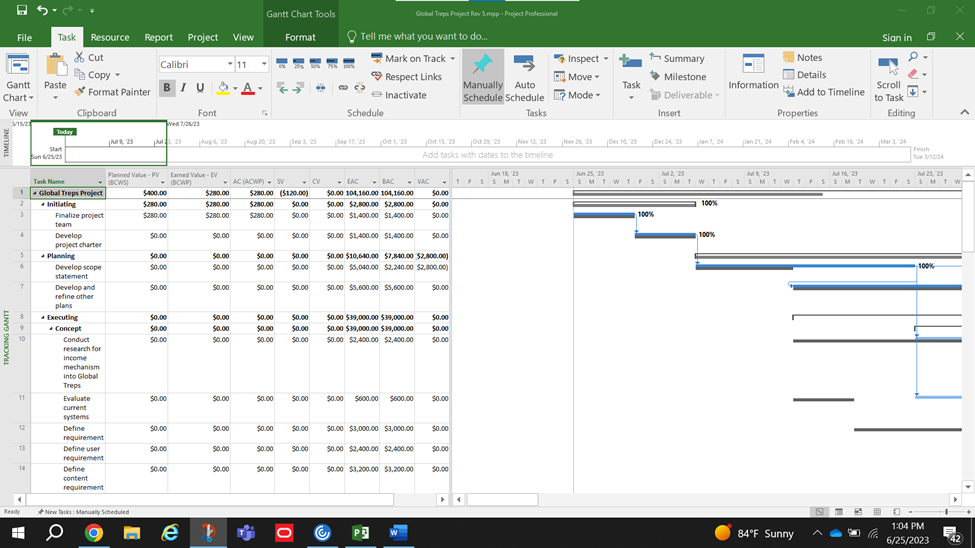Open the Gantt Chart view button
The image size is (975, 548).
pos(17,78)
